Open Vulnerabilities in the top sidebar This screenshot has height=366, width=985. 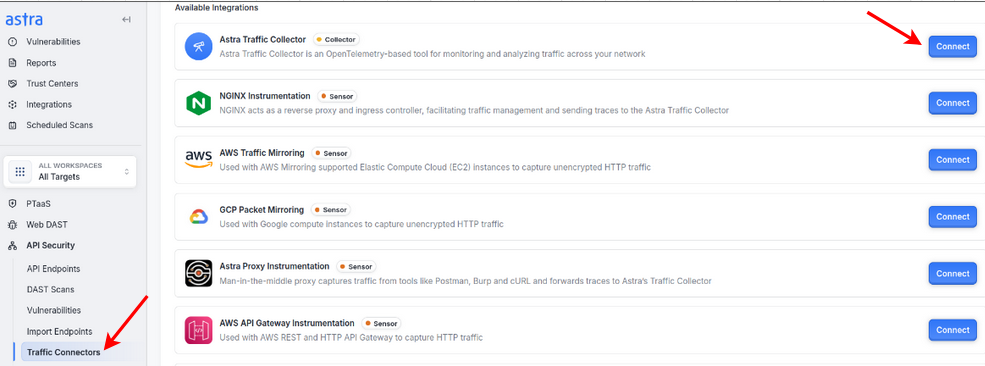click(53, 42)
